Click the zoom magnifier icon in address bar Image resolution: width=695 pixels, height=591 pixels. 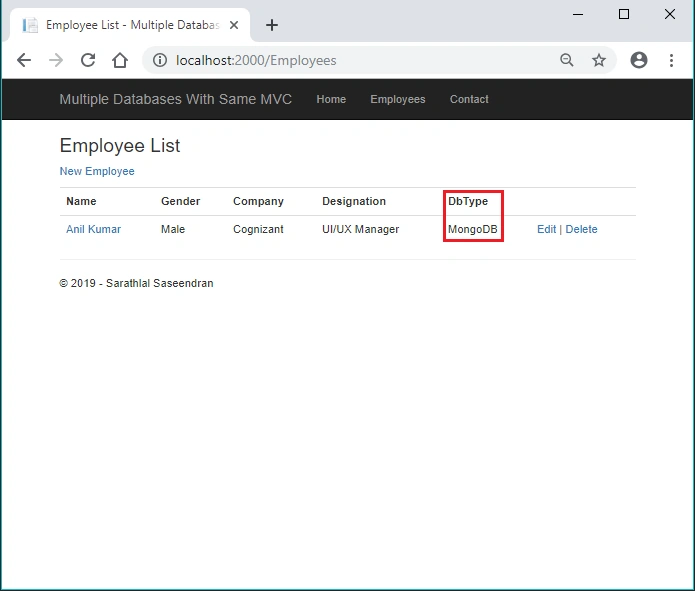pyautogui.click(x=566, y=60)
